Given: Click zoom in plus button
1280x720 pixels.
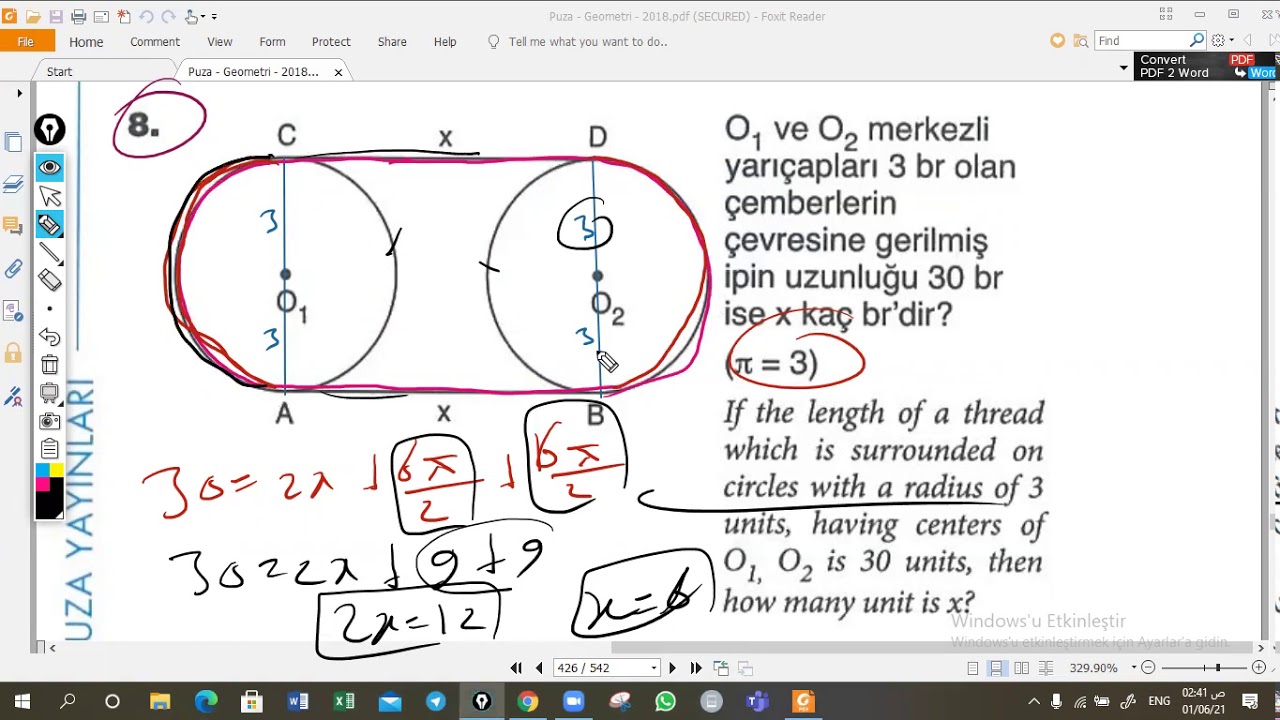Looking at the screenshot, I should click(x=1259, y=668).
